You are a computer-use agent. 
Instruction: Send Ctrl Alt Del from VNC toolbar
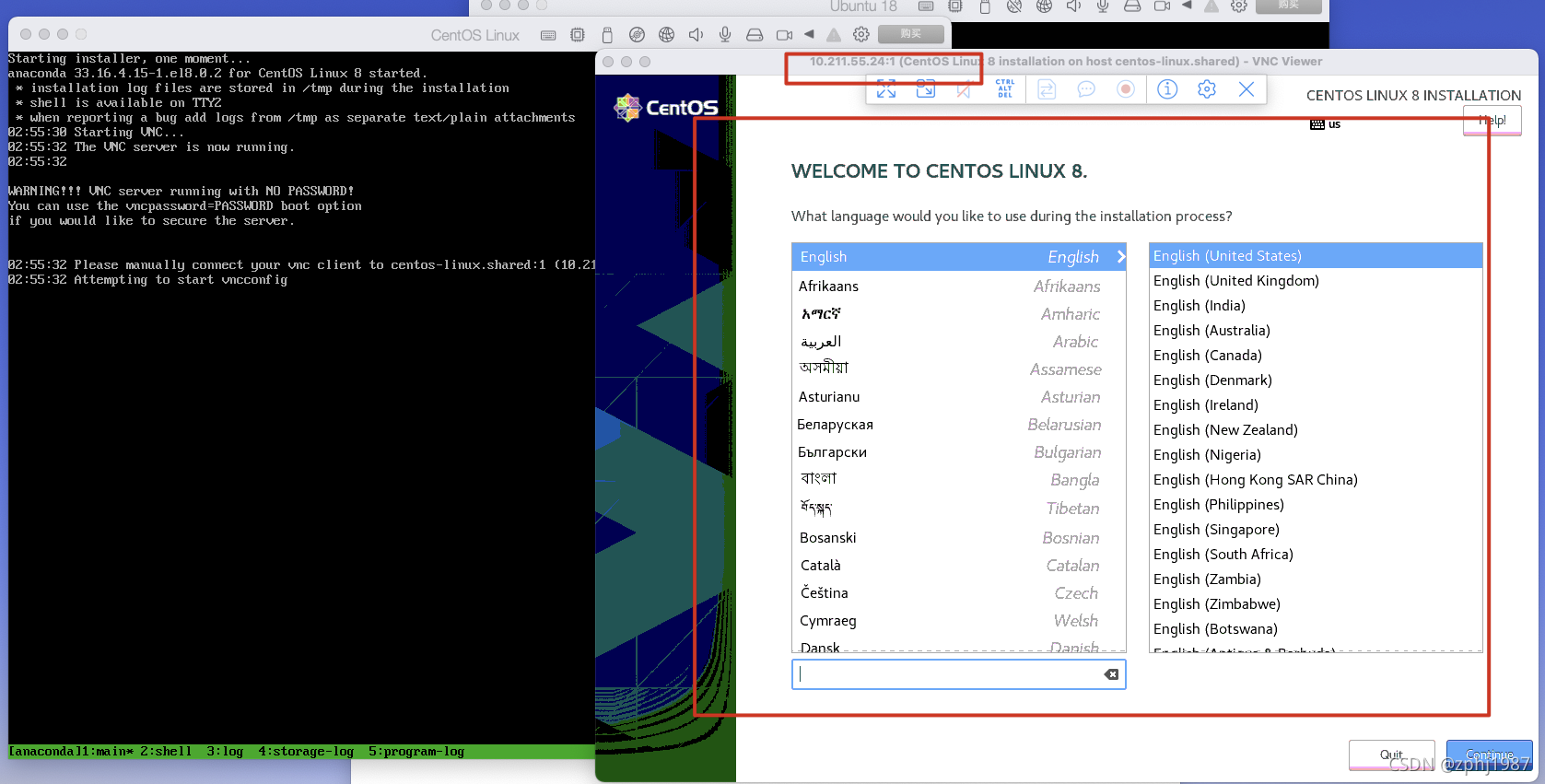(1004, 89)
